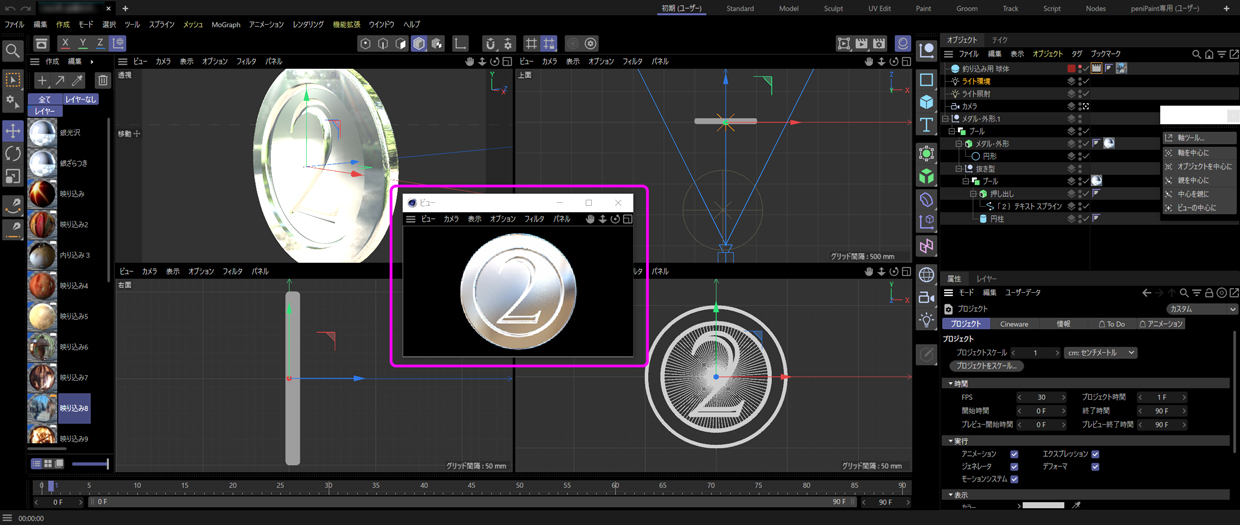This screenshot has height=525, width=1240.
Task: Add a Camera from the side palette
Action: (x=927, y=297)
